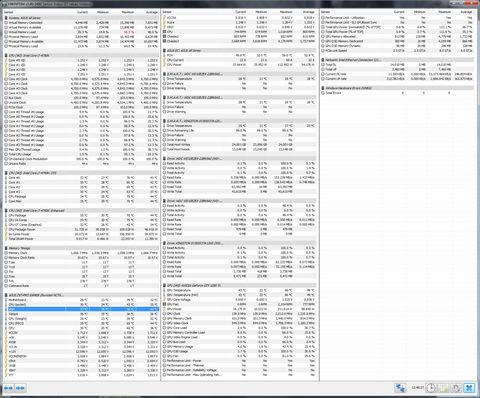Select the GPU [#0] NVIDIA GeForce GTX 1080 Ti header
The image size is (480, 398).
239,286
